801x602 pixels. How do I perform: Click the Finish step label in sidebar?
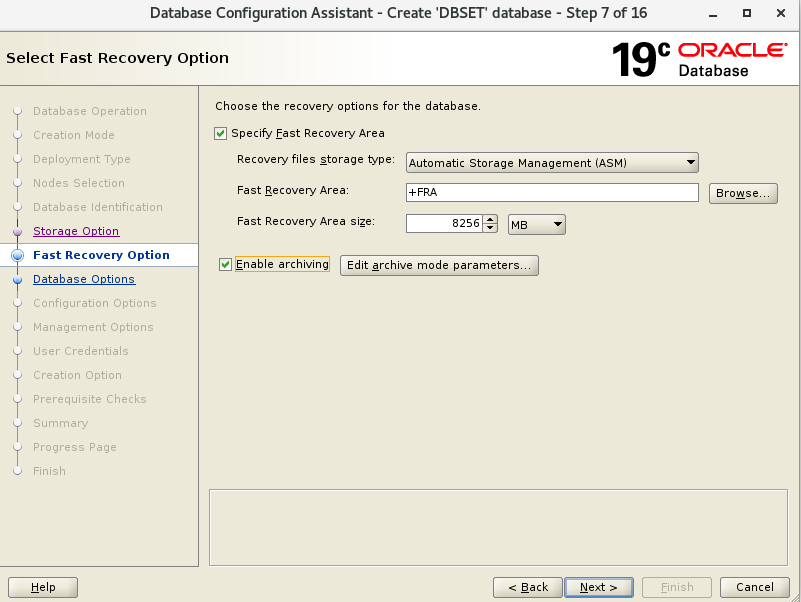click(50, 471)
